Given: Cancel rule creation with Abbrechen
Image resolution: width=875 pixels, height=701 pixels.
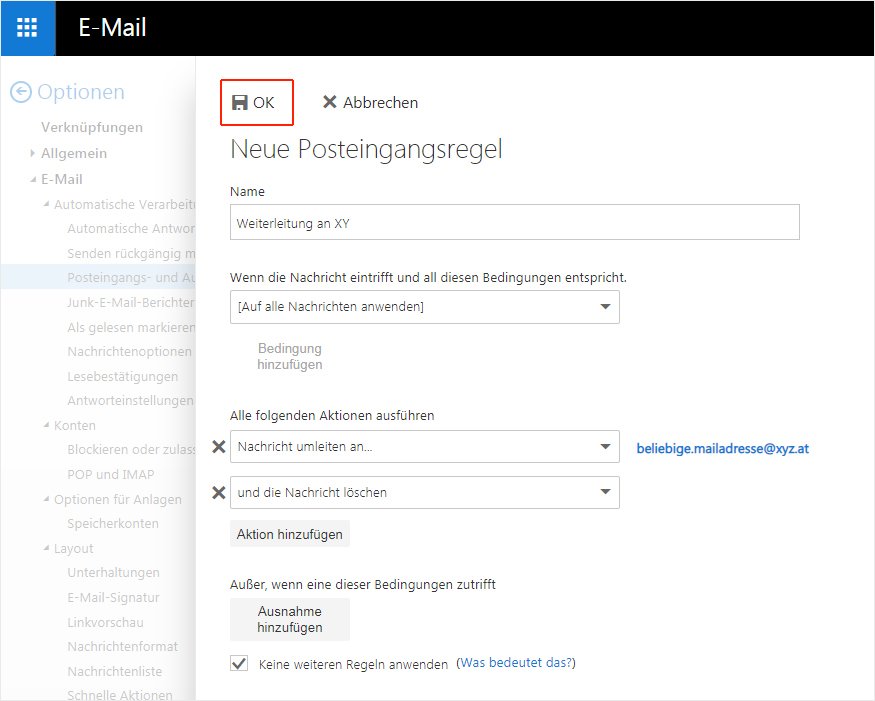Looking at the screenshot, I should point(369,102).
